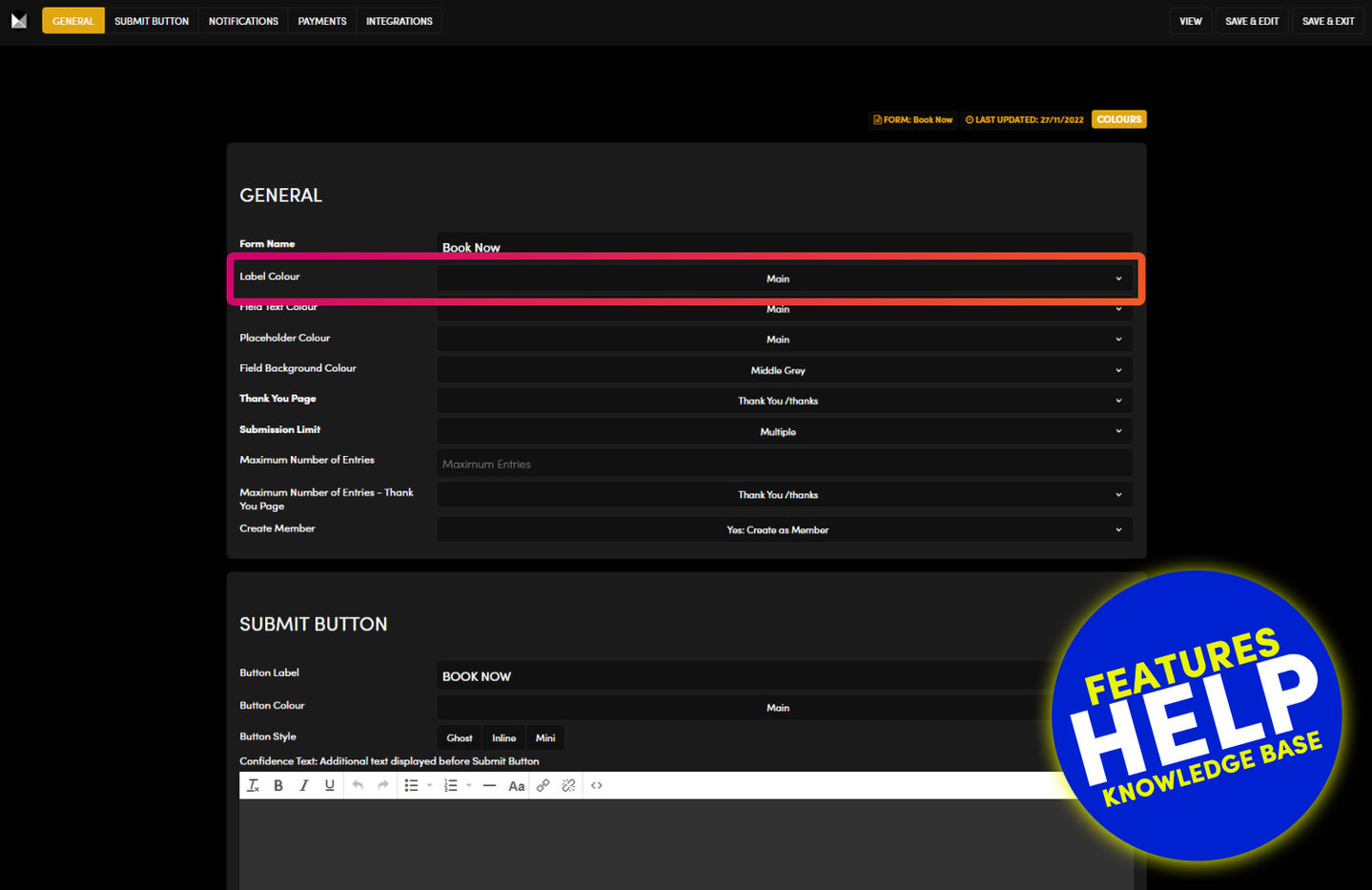Click the remove link icon
This screenshot has width=1372, height=890.
coord(568,785)
